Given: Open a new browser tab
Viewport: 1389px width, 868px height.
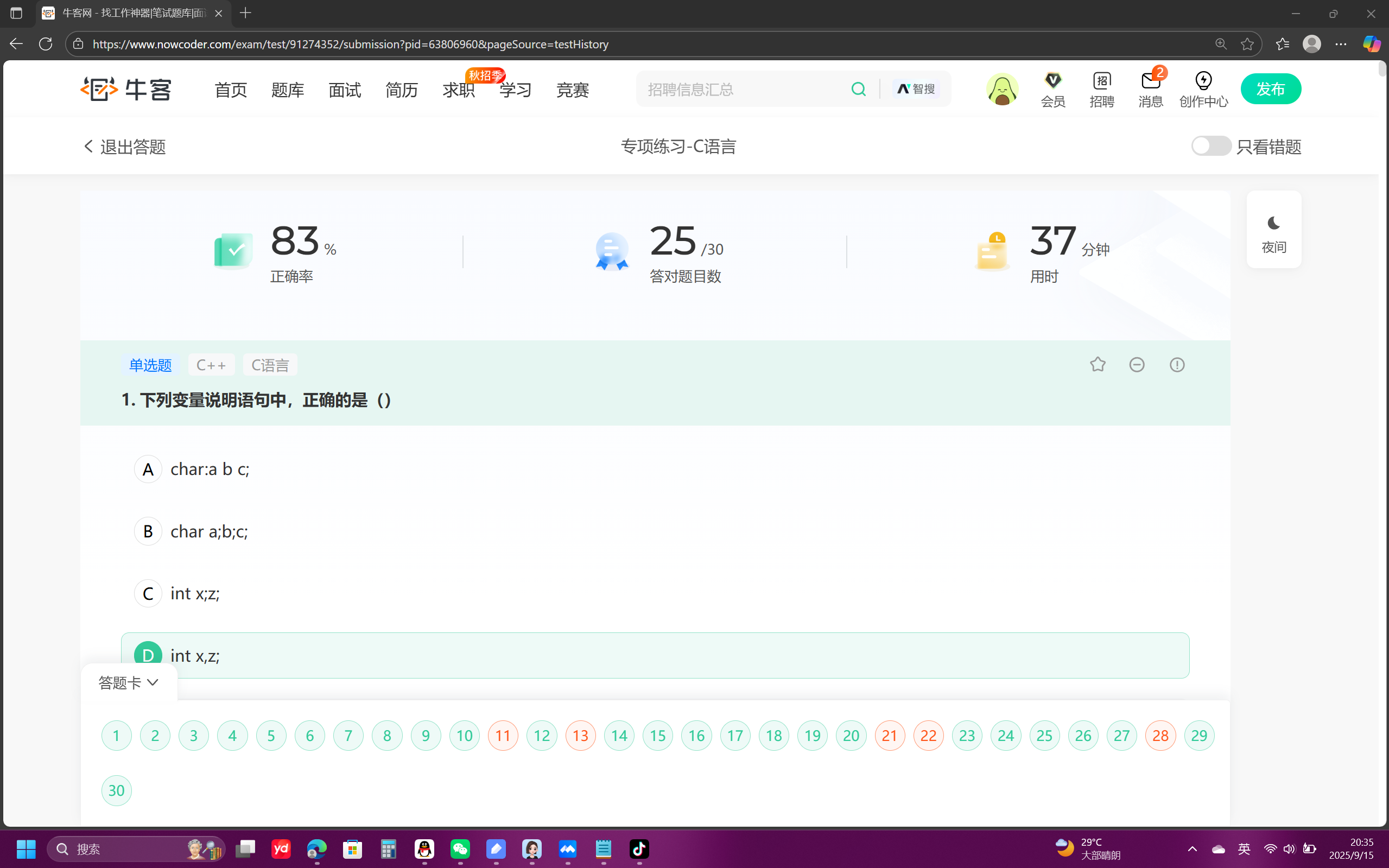Looking at the screenshot, I should [x=246, y=12].
